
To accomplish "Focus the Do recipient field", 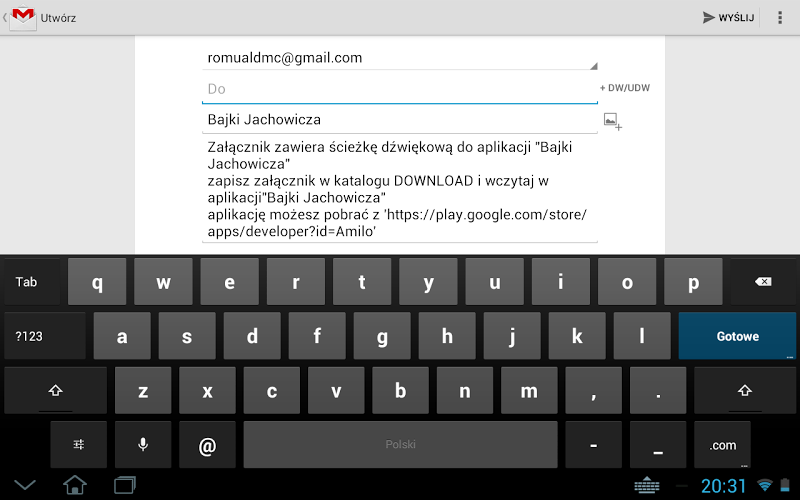I will pyautogui.click(x=400, y=89).
